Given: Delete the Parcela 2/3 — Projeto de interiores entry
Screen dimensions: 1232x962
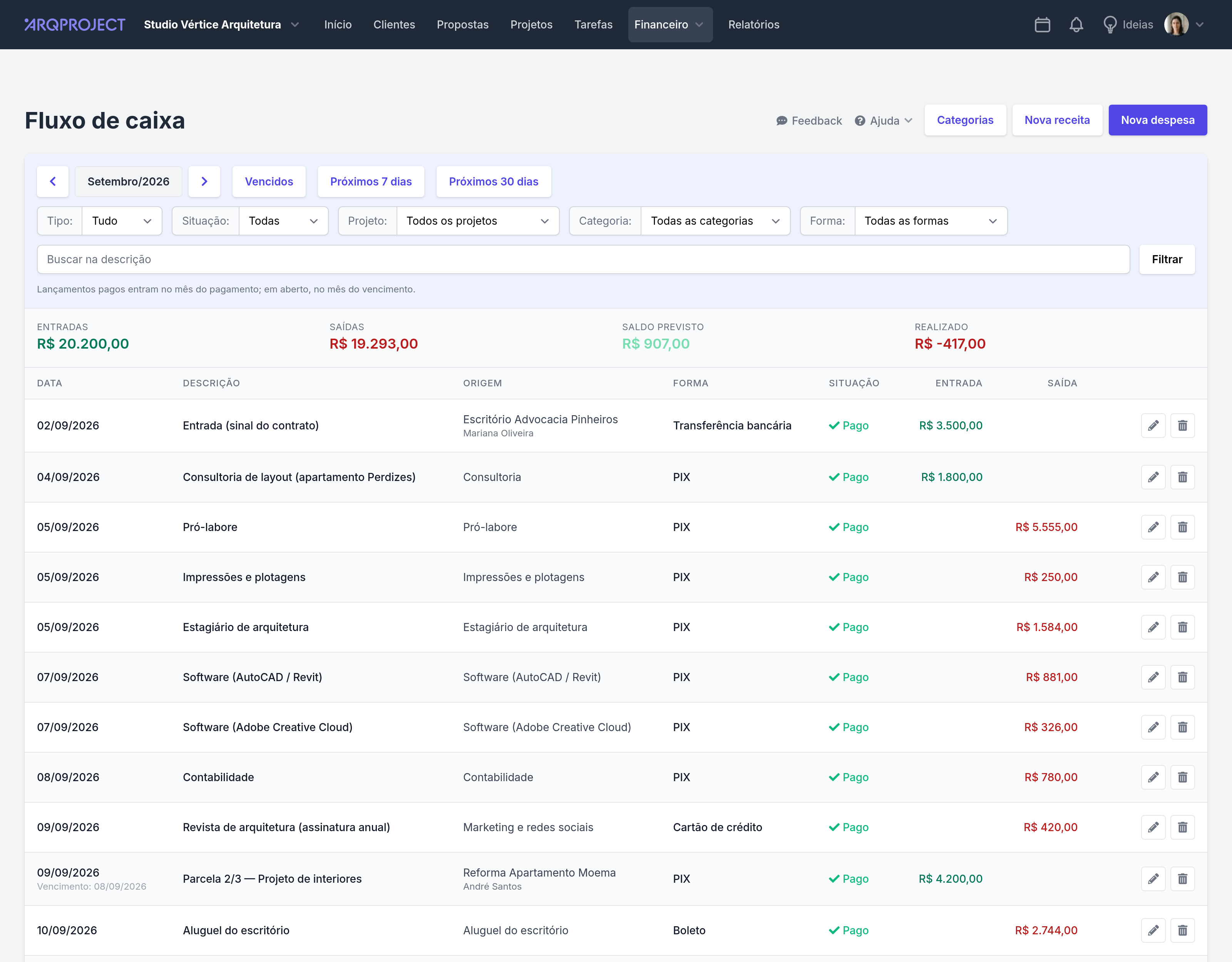Looking at the screenshot, I should click(1182, 878).
